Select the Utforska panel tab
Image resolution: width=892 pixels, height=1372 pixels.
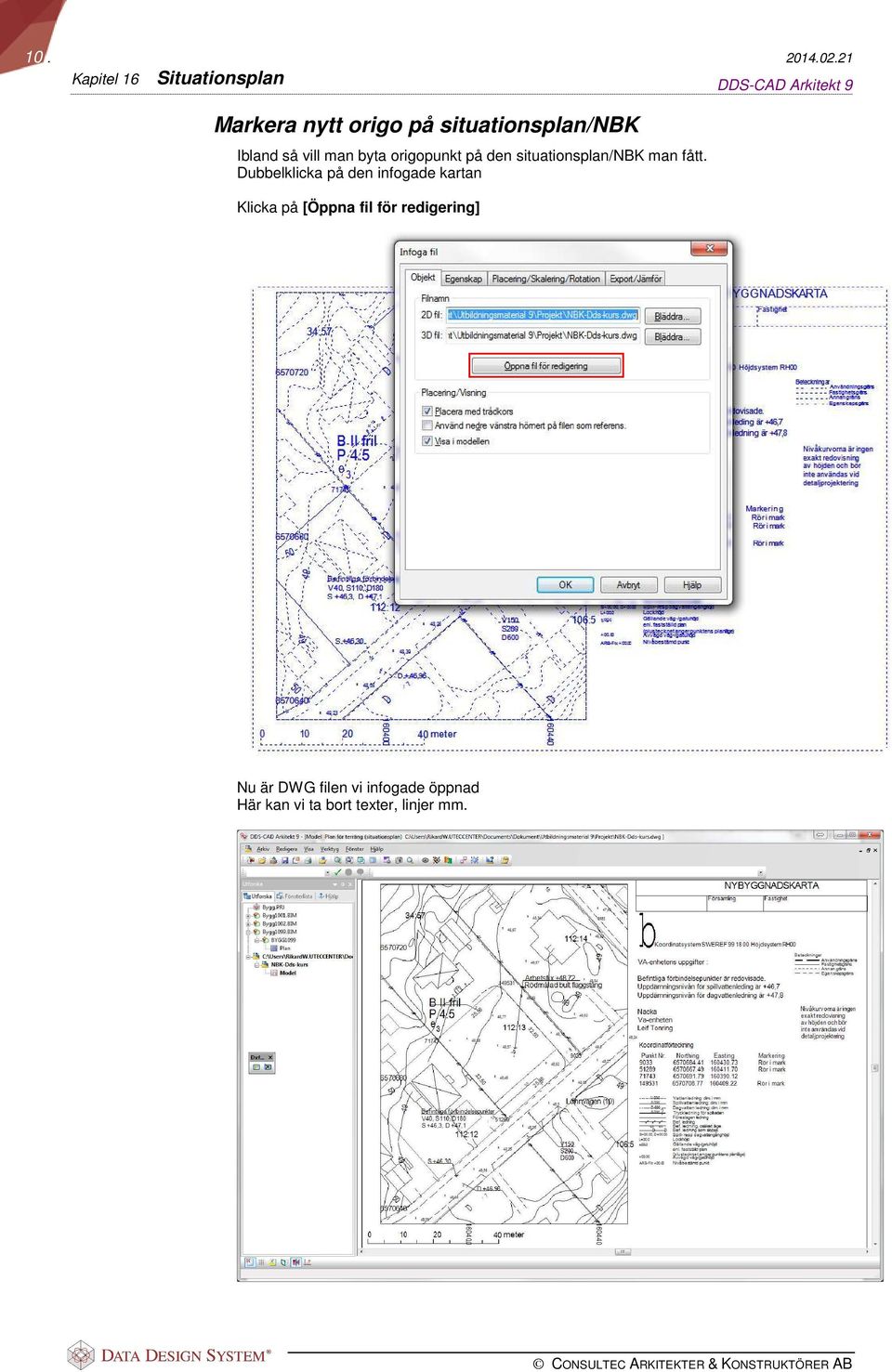tap(258, 896)
